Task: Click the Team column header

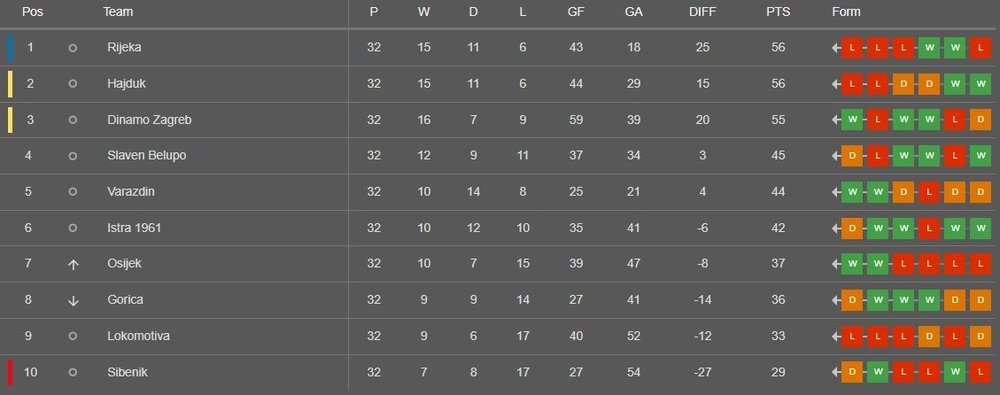Action: click(118, 11)
